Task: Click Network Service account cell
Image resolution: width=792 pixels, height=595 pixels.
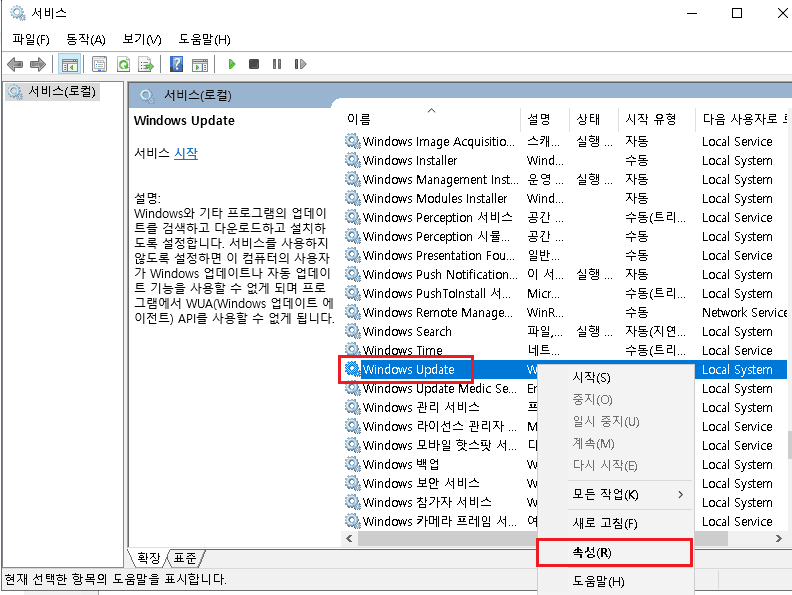Action: click(x=744, y=312)
